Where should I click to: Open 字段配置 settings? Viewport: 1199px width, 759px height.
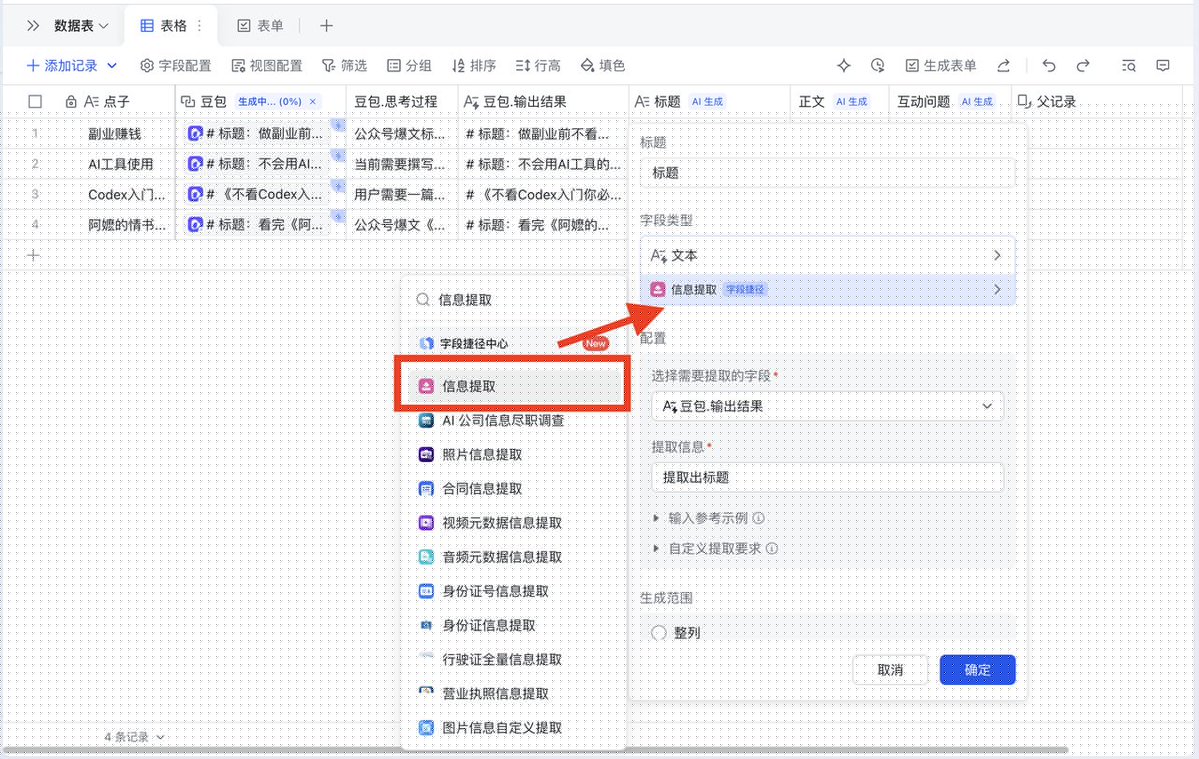click(176, 66)
